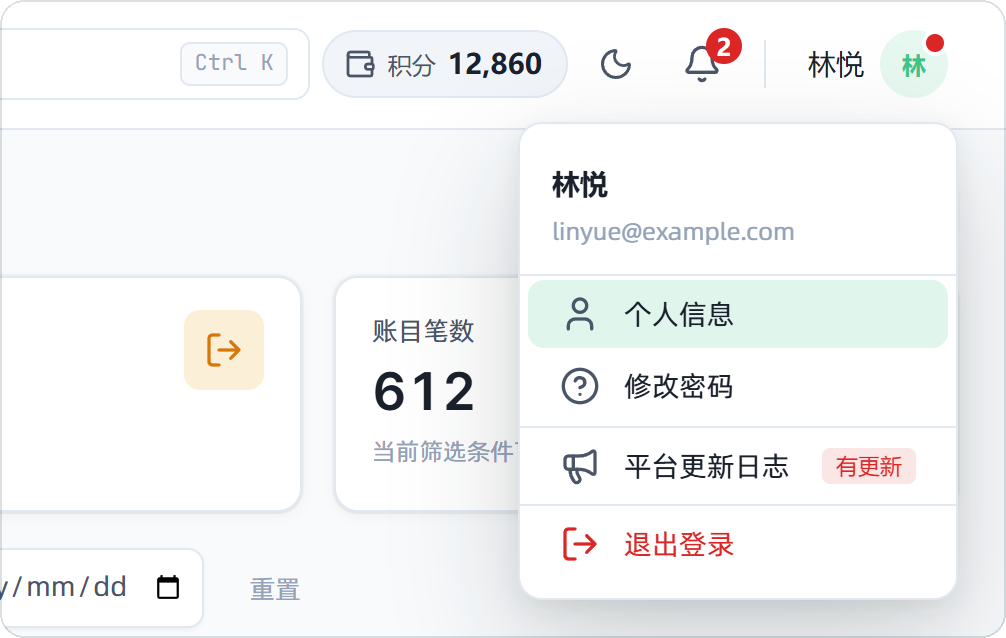1006x638 pixels.
Task: Click the wallet icon beside 积分
Action: click(360, 64)
